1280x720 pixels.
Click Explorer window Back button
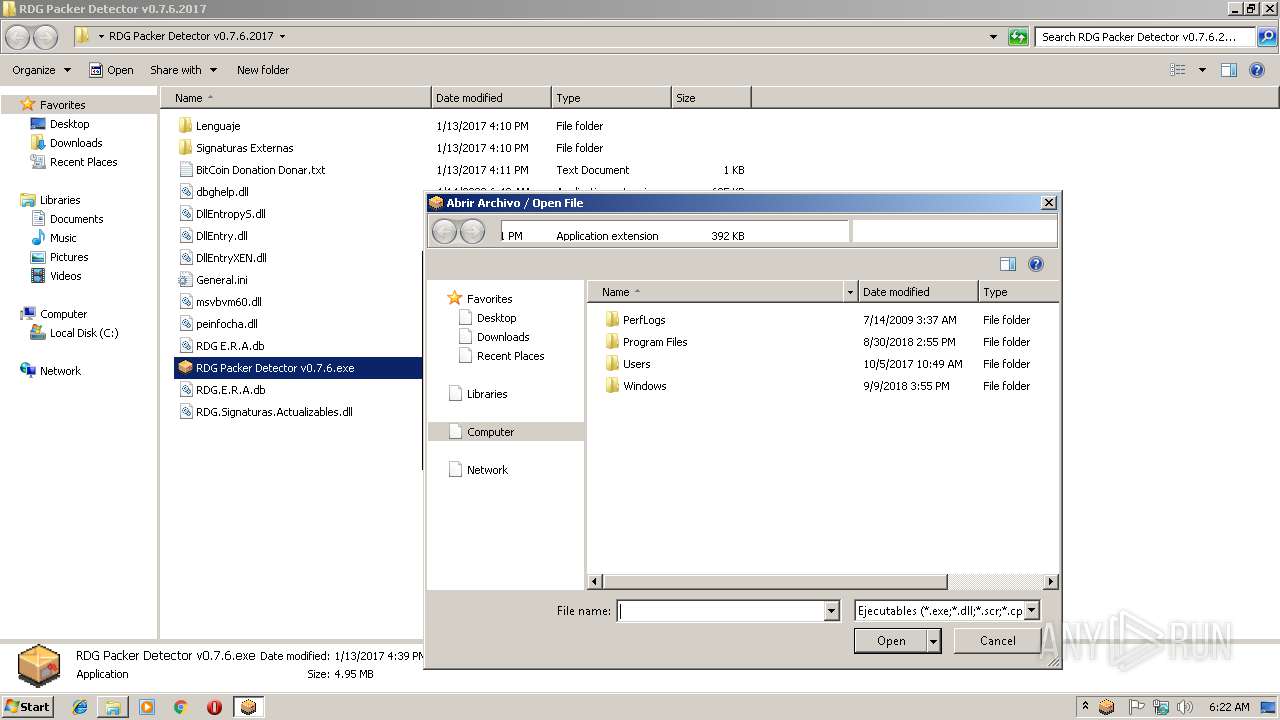pyautogui.click(x=18, y=37)
